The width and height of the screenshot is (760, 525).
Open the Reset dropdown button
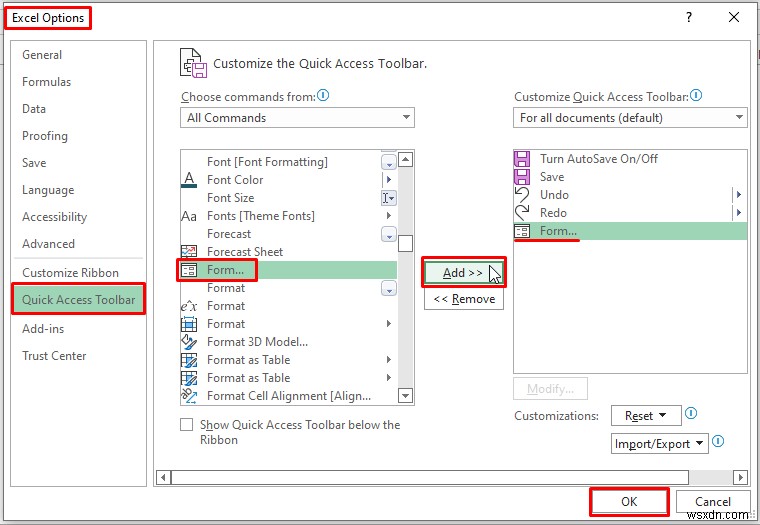click(x=646, y=416)
